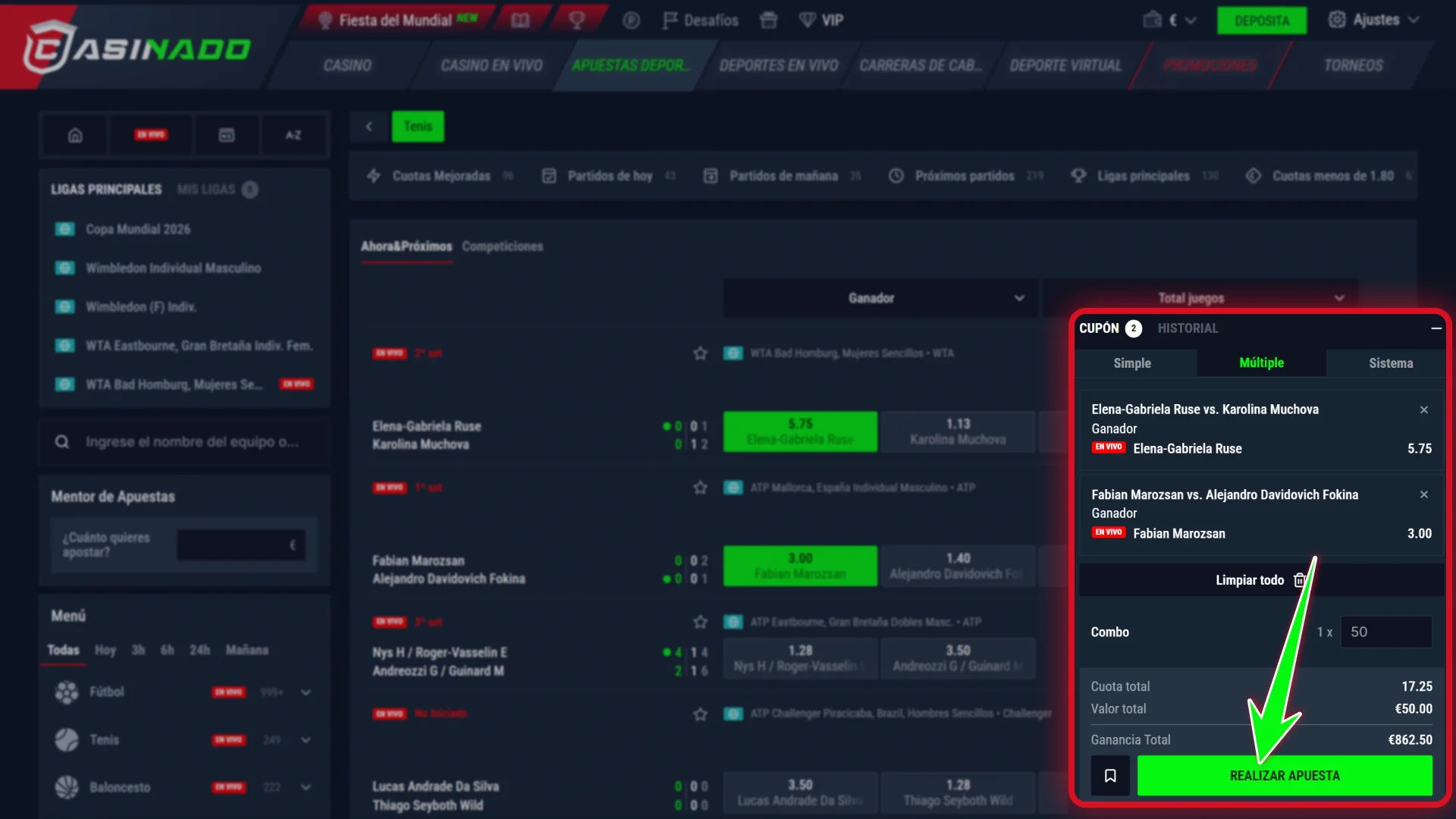Click the Mentor de Apuestas amount field
Screen dimensions: 1456x819
tap(241, 545)
